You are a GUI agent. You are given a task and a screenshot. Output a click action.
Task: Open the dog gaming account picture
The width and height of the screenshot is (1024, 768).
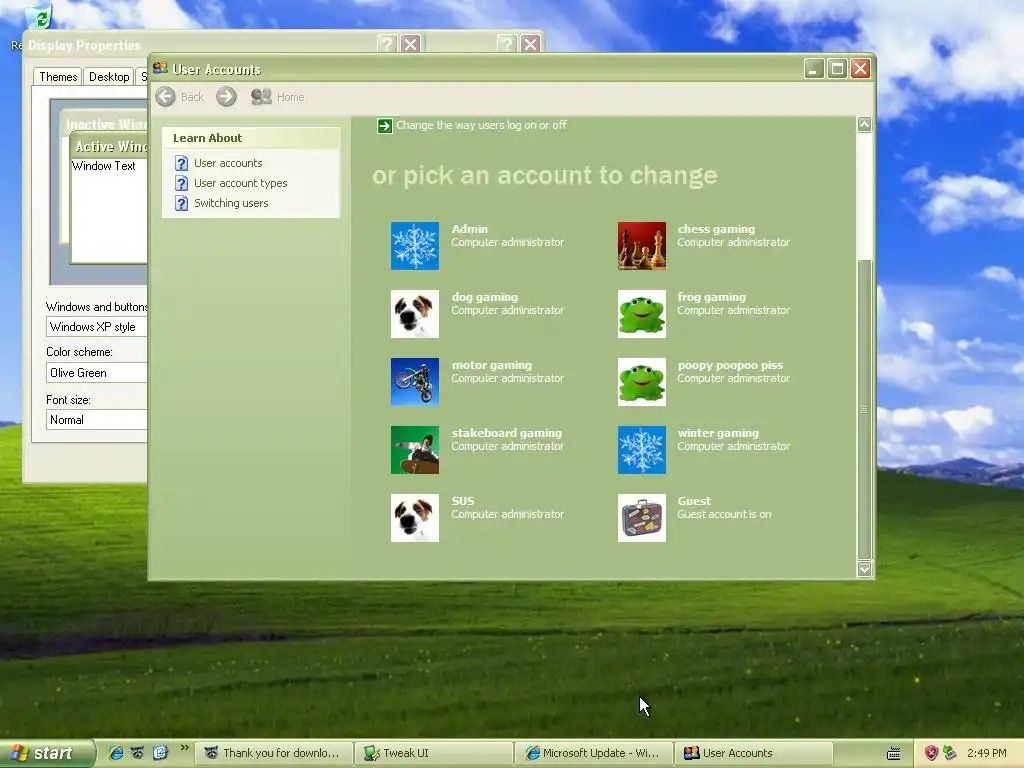pyautogui.click(x=415, y=314)
